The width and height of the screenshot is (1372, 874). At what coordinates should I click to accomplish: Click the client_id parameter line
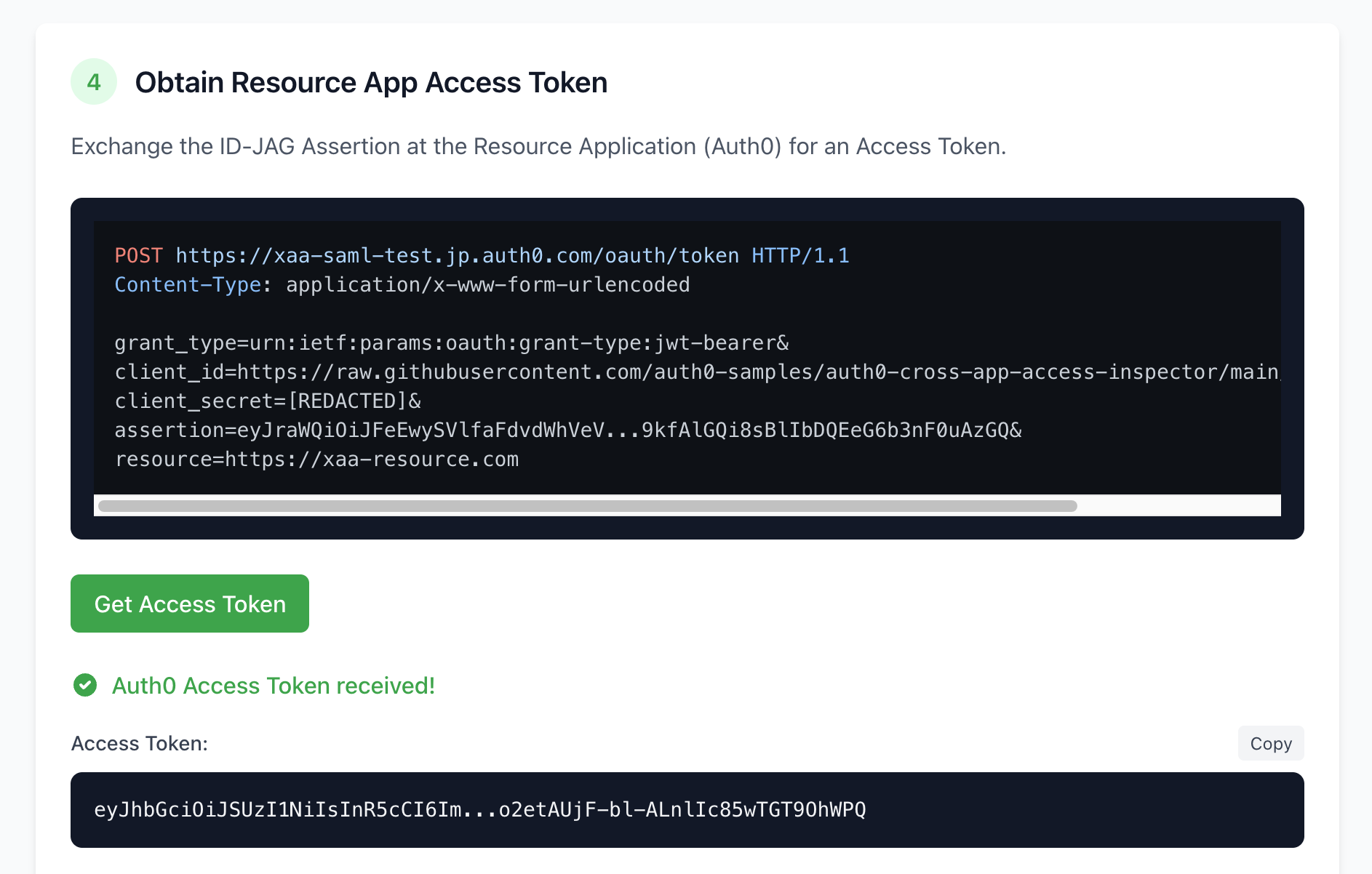[698, 372]
